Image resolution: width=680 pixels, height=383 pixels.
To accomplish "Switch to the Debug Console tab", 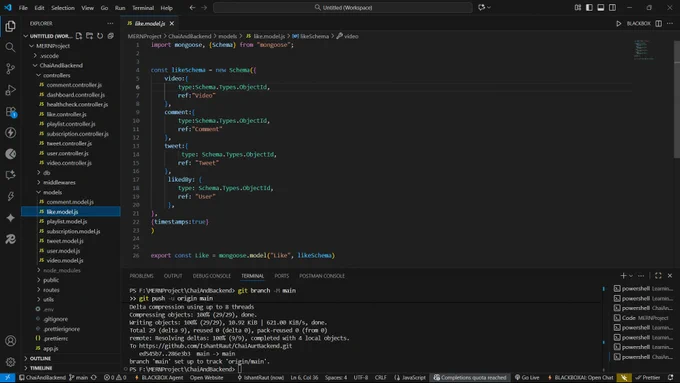I will (x=212, y=276).
